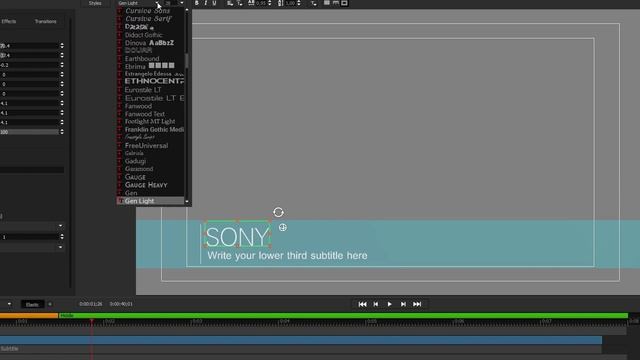Jump to the end of the clip
This screenshot has width=640, height=360.
(x=417, y=304)
